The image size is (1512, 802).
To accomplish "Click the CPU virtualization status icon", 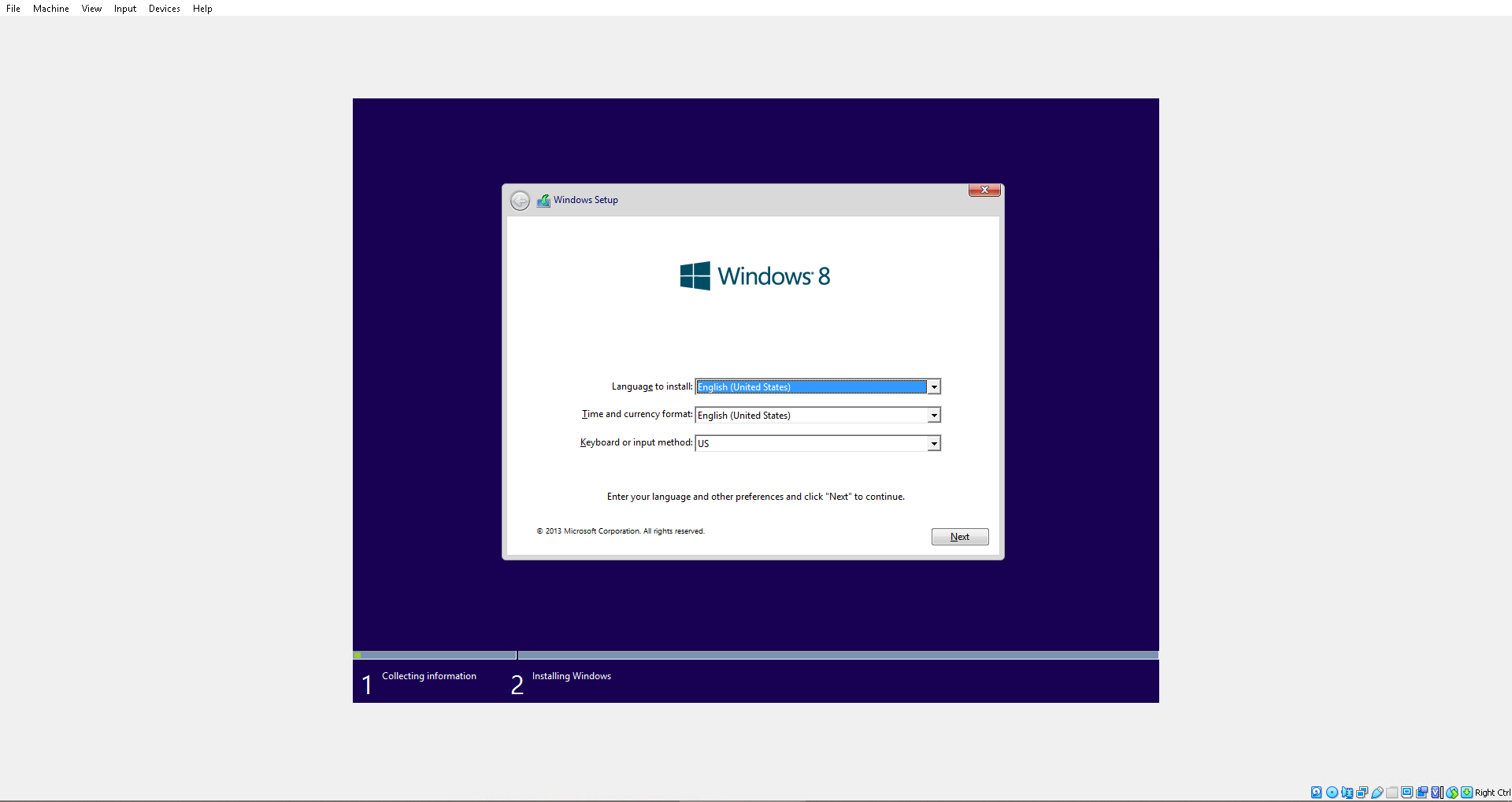I will (x=1437, y=793).
